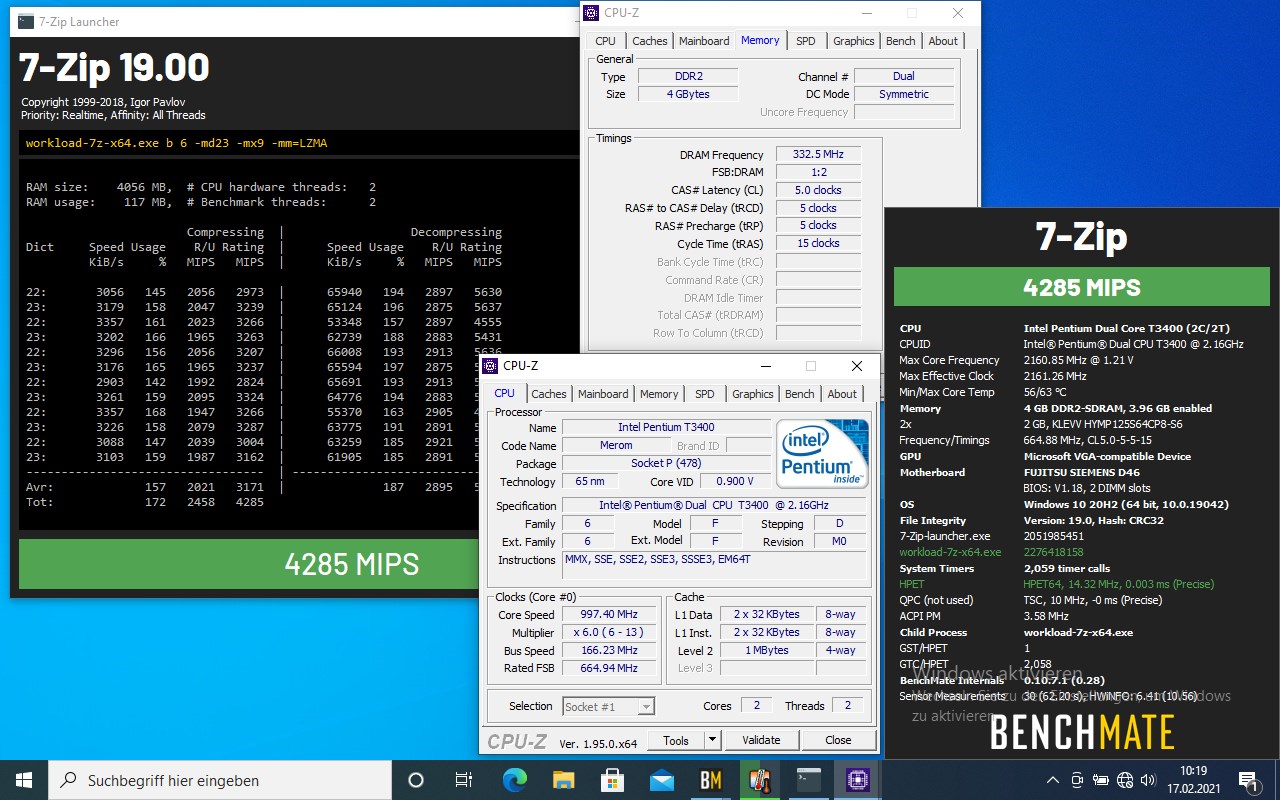Image resolution: width=1280 pixels, height=800 pixels.
Task: Launch Microsoft Edge from taskbar
Action: coord(515,780)
